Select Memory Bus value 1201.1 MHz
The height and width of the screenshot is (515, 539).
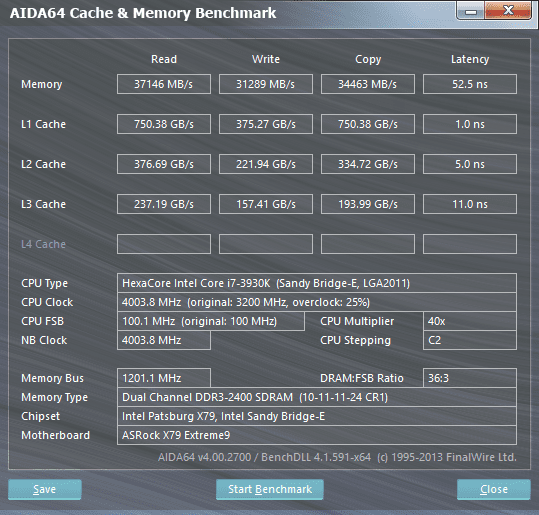coord(164,378)
